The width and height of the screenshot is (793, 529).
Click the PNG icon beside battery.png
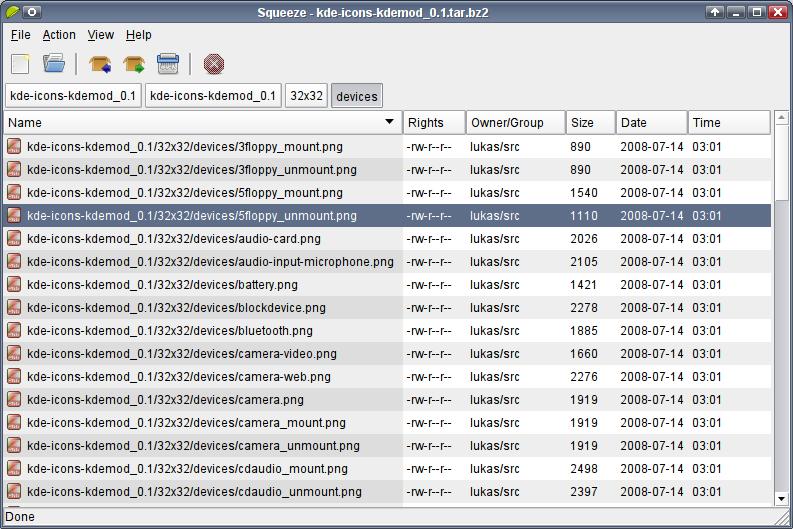14,285
